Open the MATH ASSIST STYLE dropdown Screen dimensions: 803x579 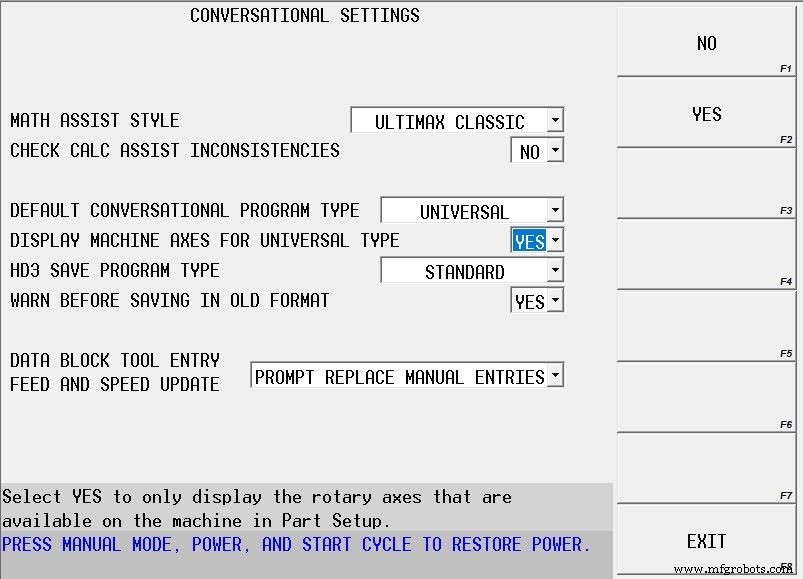click(x=555, y=120)
